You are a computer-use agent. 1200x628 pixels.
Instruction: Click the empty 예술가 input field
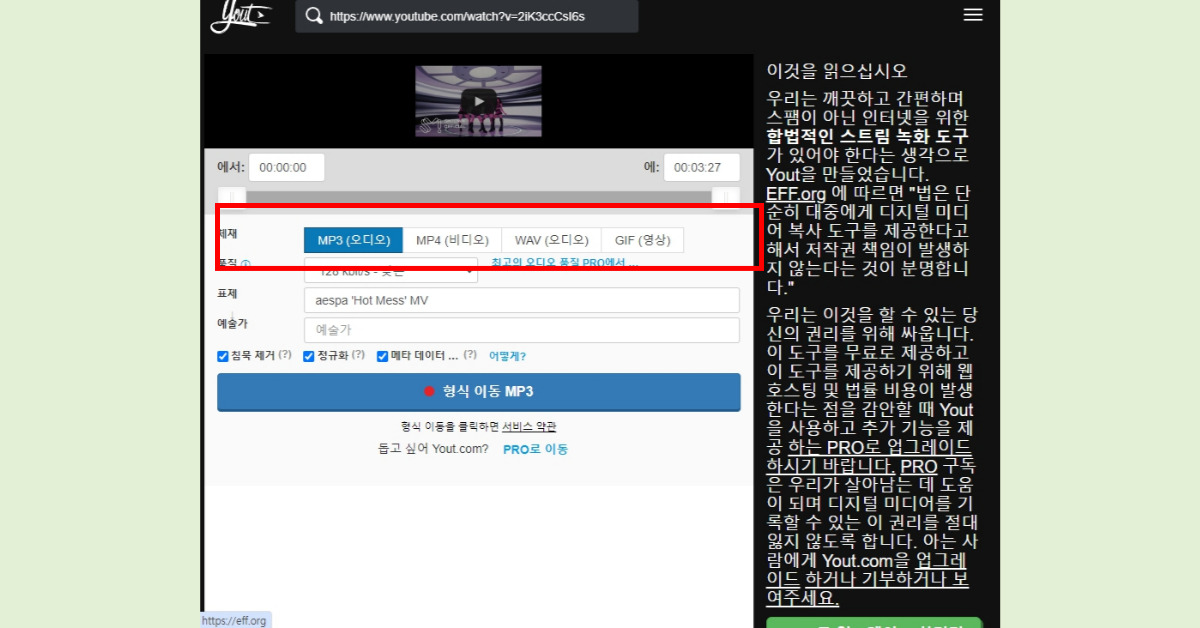(522, 330)
